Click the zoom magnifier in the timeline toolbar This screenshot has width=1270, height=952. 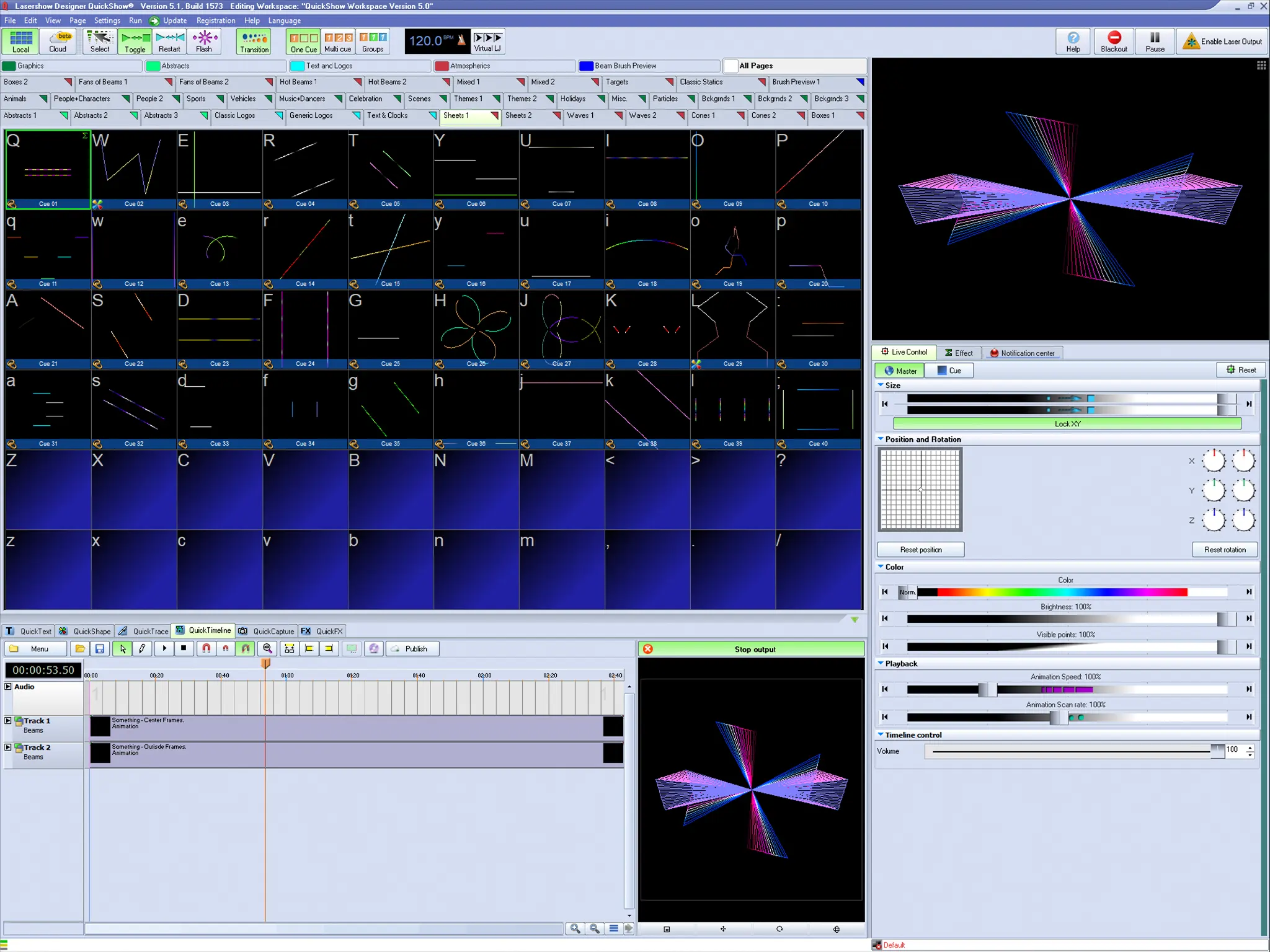(268, 648)
